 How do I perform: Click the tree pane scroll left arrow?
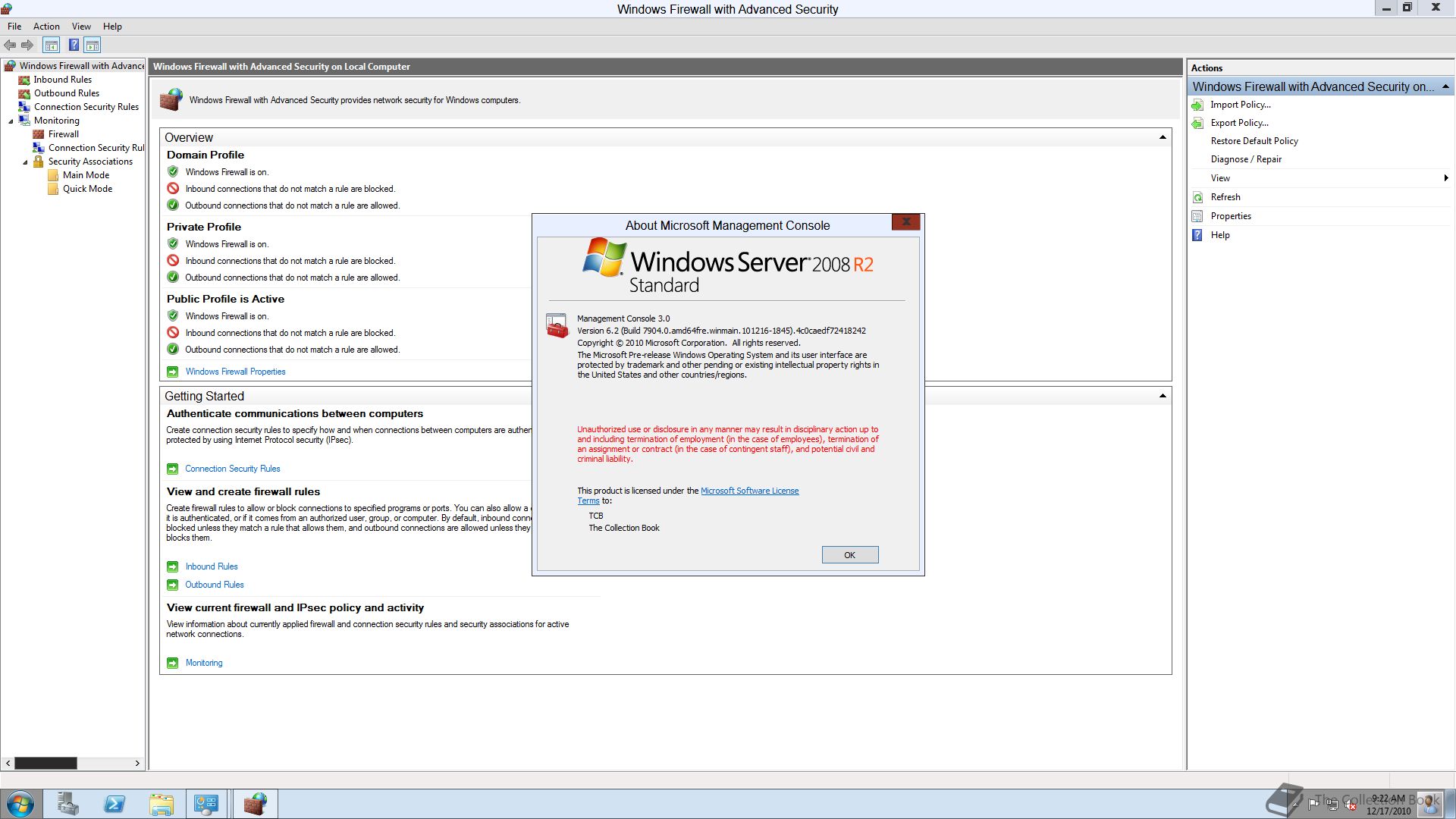point(8,763)
